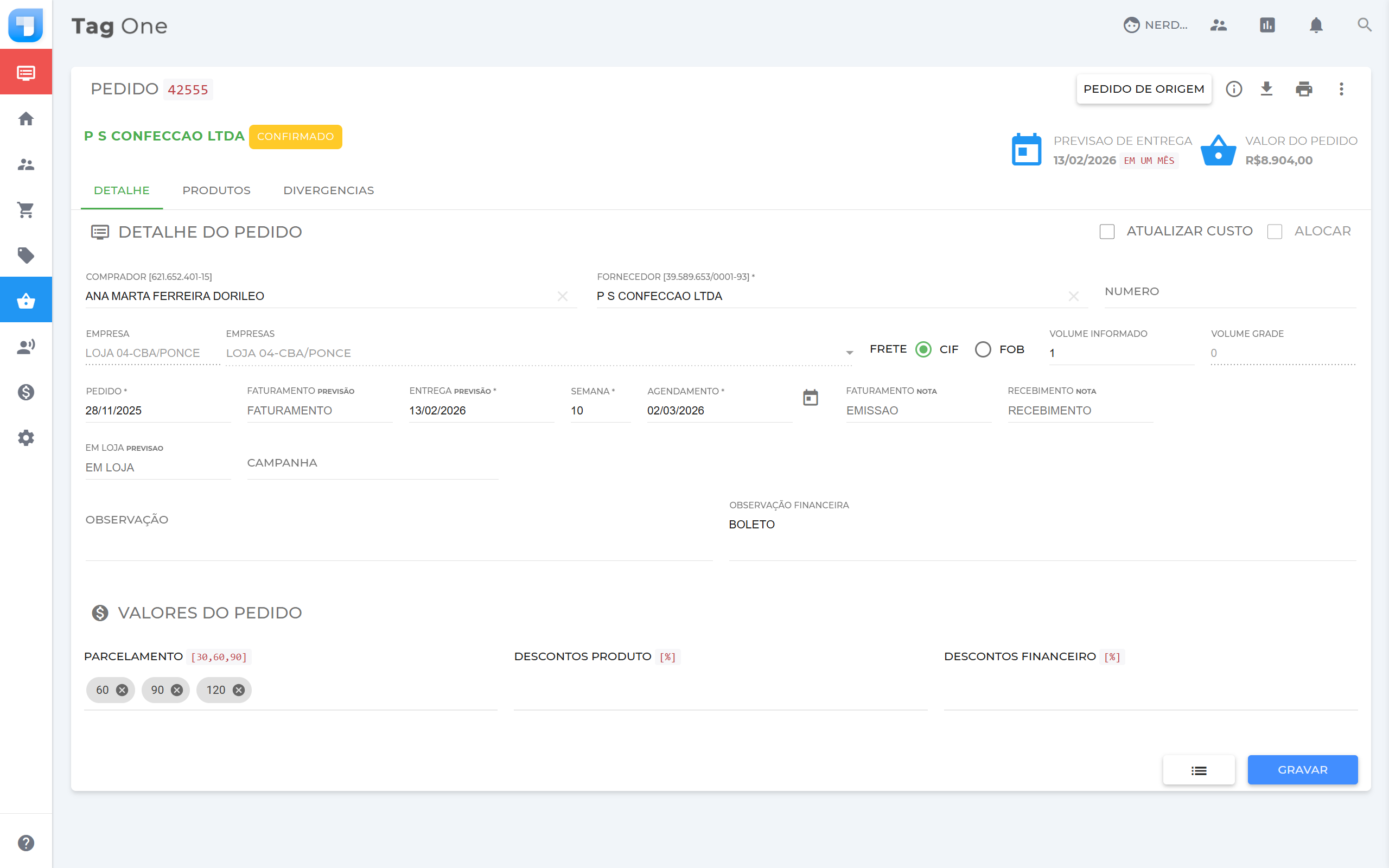Click the download icon in order header
The image size is (1389, 868).
click(1266, 89)
